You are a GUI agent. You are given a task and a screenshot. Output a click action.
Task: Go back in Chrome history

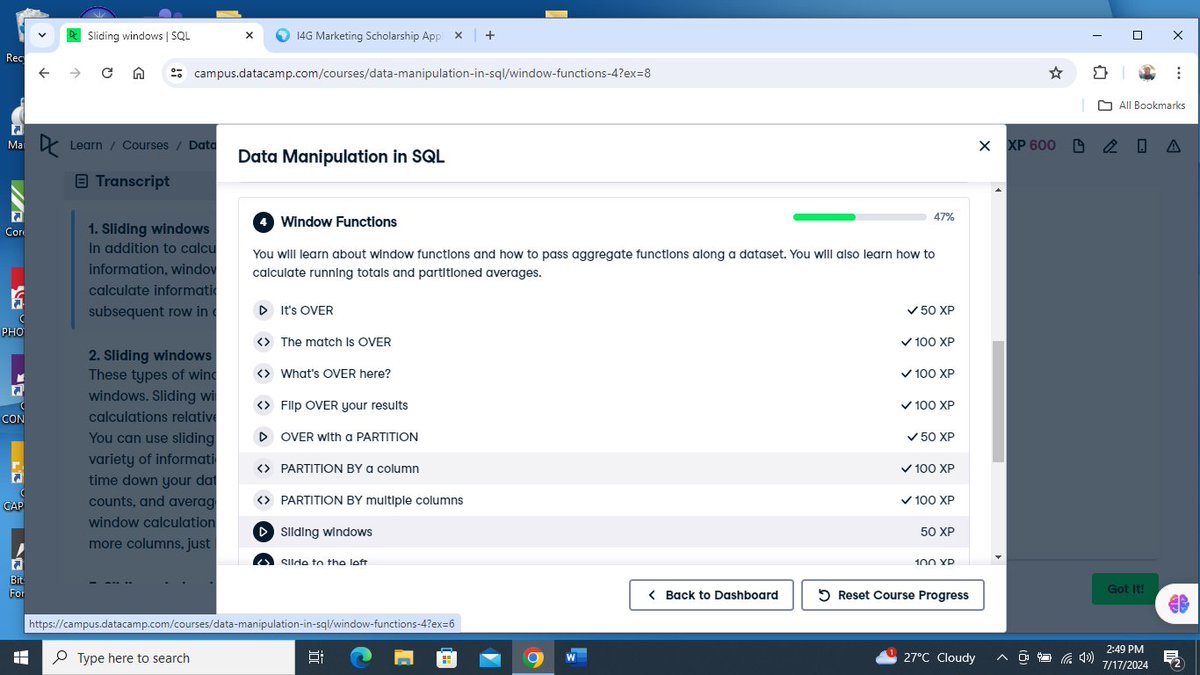pyautogui.click(x=43, y=73)
